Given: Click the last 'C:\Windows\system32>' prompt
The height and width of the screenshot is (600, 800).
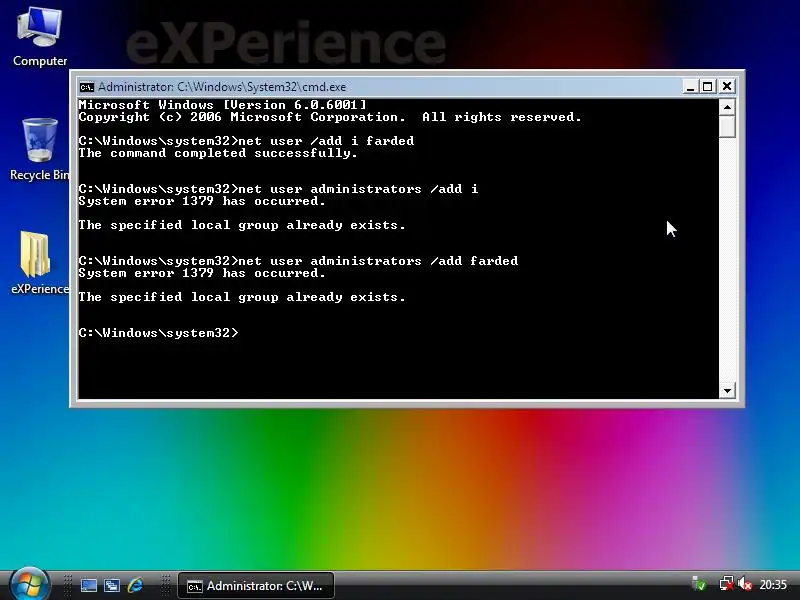Looking at the screenshot, I should point(158,333).
